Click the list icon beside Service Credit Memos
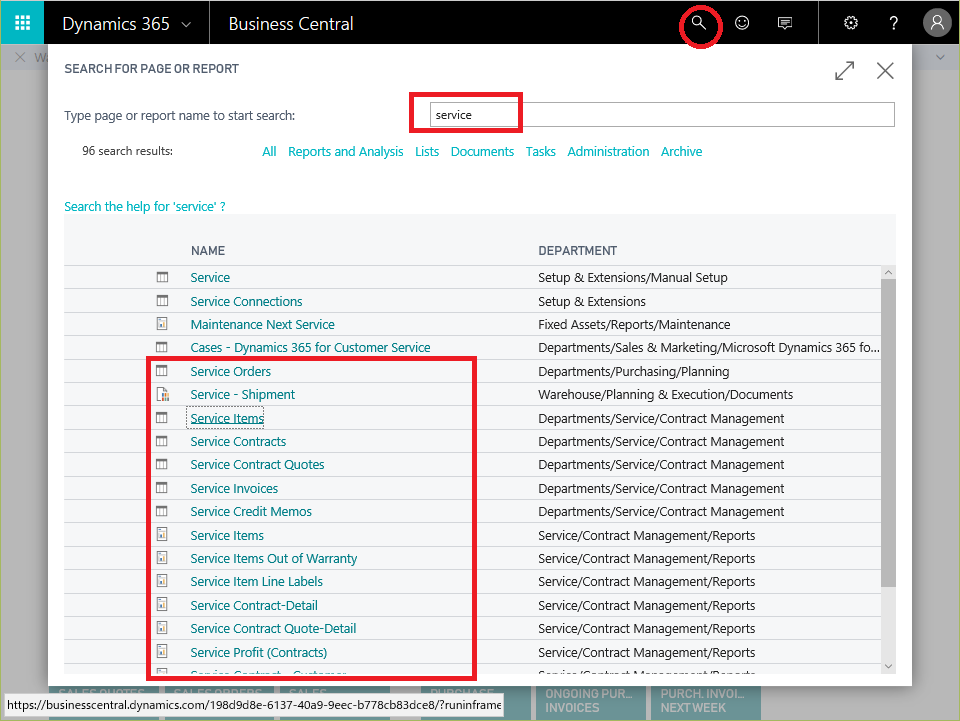The height and width of the screenshot is (721, 960). 162,511
